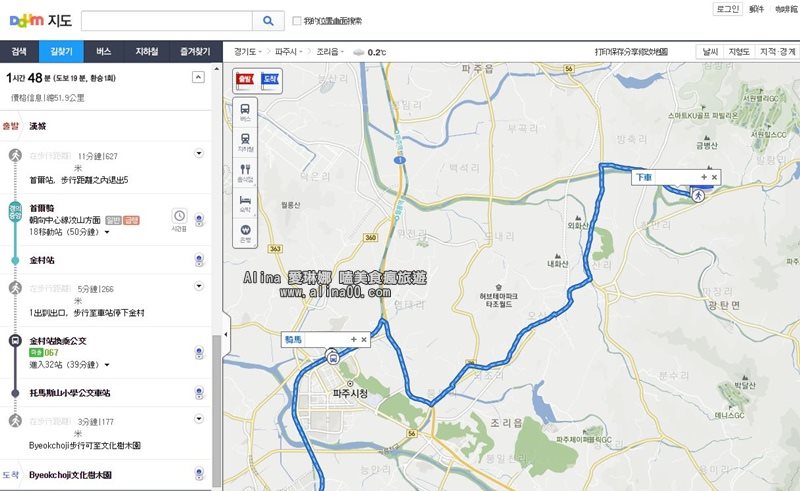Toggle the 지적·경계 boundary overlay

[777, 52]
